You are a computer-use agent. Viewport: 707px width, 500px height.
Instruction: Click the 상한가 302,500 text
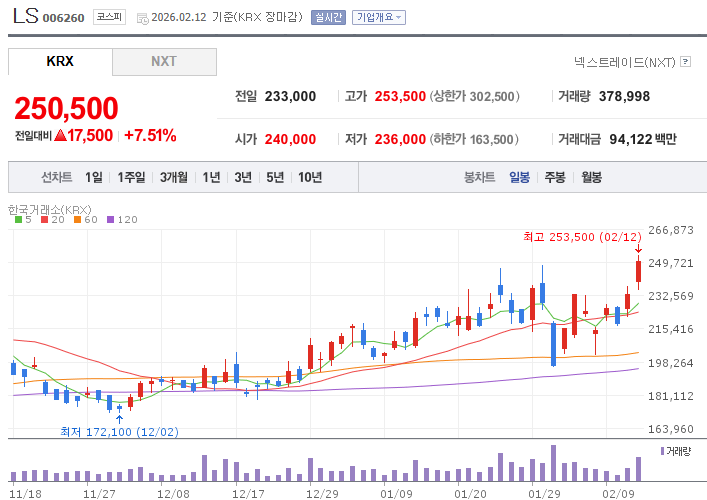click(x=474, y=96)
